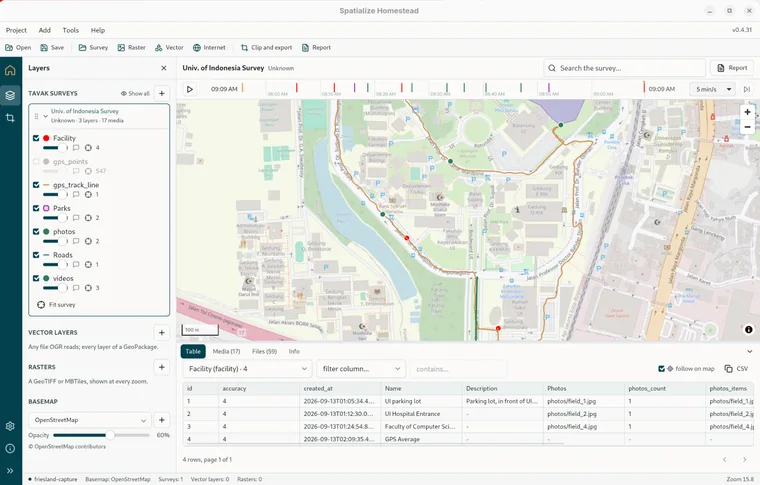Adjust the Facility layer opacity slider

point(55,148)
